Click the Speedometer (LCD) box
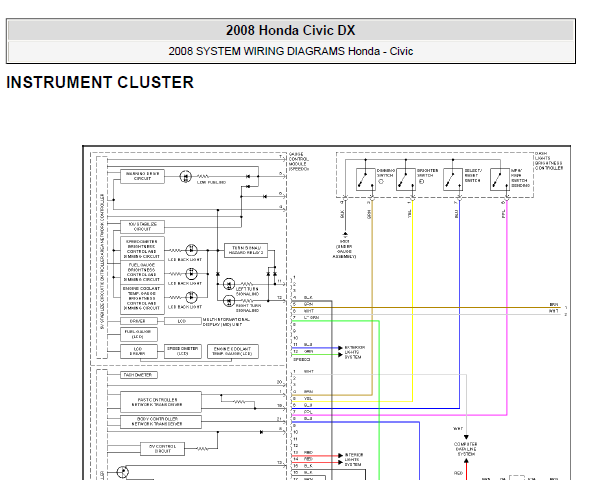The width and height of the screenshot is (603, 480). coord(183,351)
